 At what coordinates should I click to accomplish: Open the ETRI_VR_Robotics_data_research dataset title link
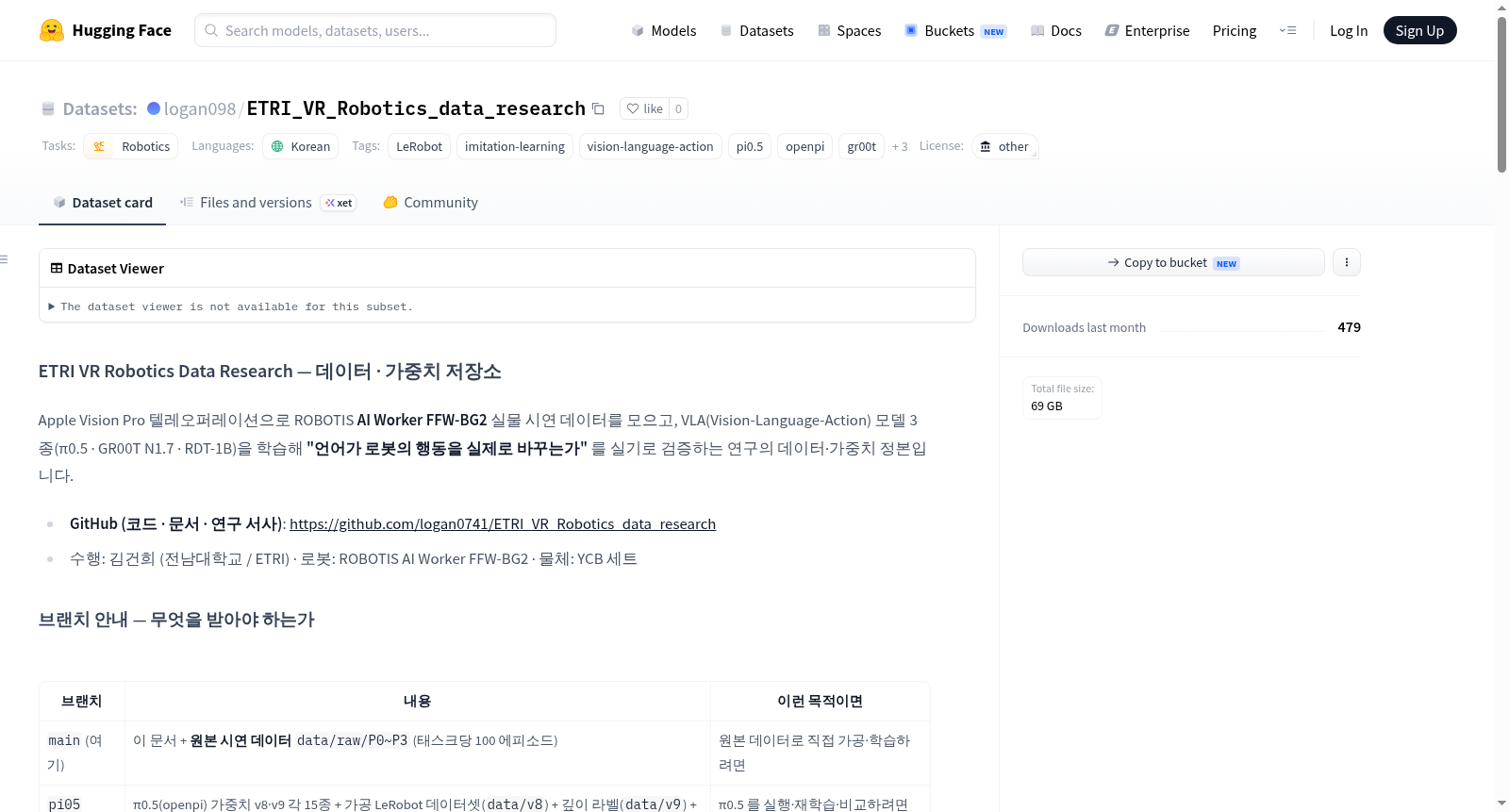coord(416,108)
